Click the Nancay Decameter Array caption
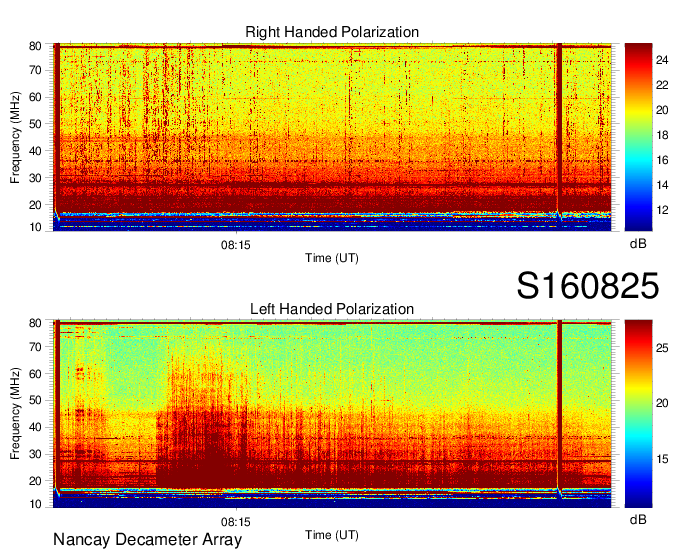Viewport: 680px width, 552px height. click(147, 540)
